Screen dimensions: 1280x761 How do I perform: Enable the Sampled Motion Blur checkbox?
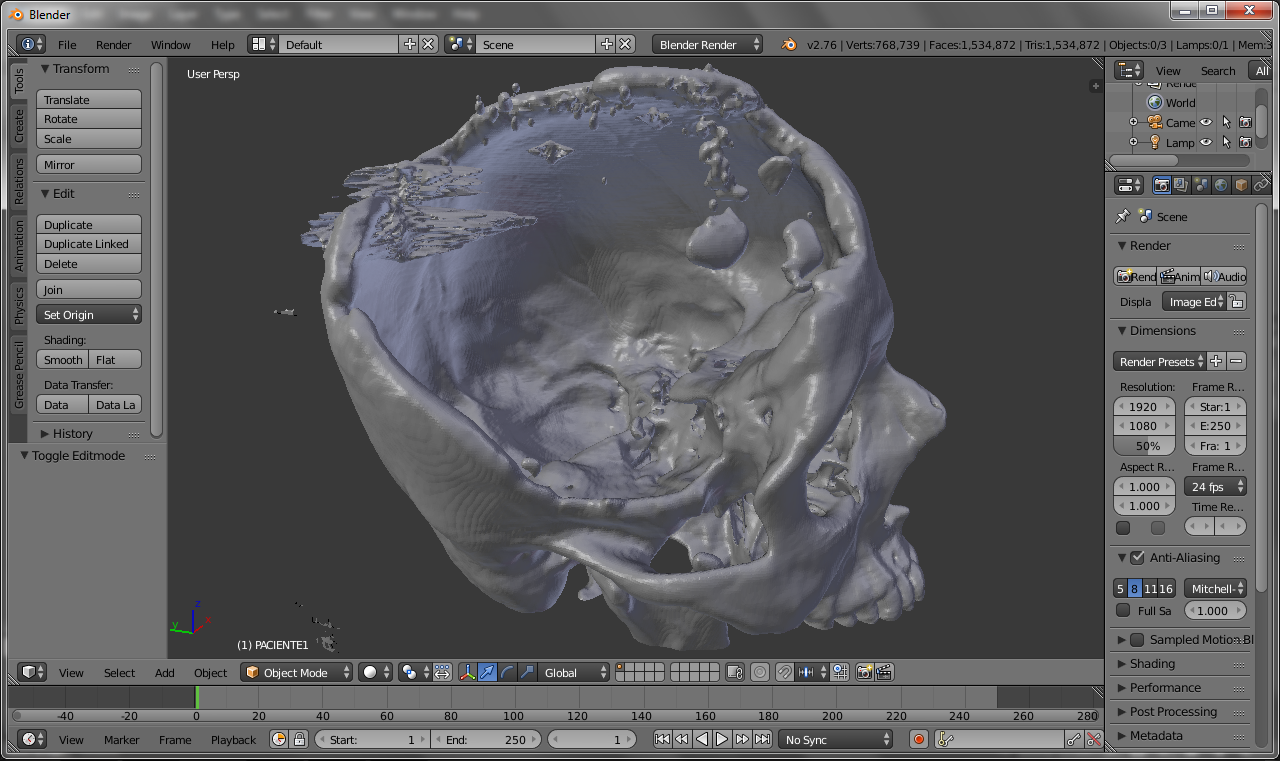tap(1137, 640)
